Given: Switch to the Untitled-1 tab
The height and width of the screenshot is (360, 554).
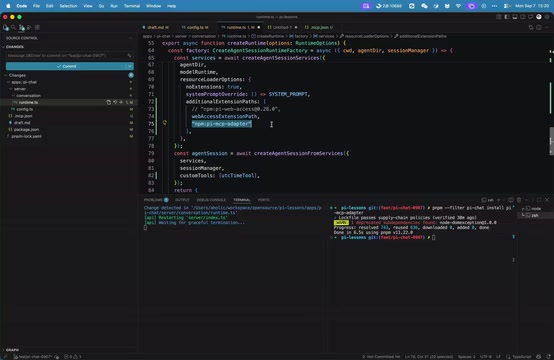Looking at the screenshot, I should pos(282,27).
